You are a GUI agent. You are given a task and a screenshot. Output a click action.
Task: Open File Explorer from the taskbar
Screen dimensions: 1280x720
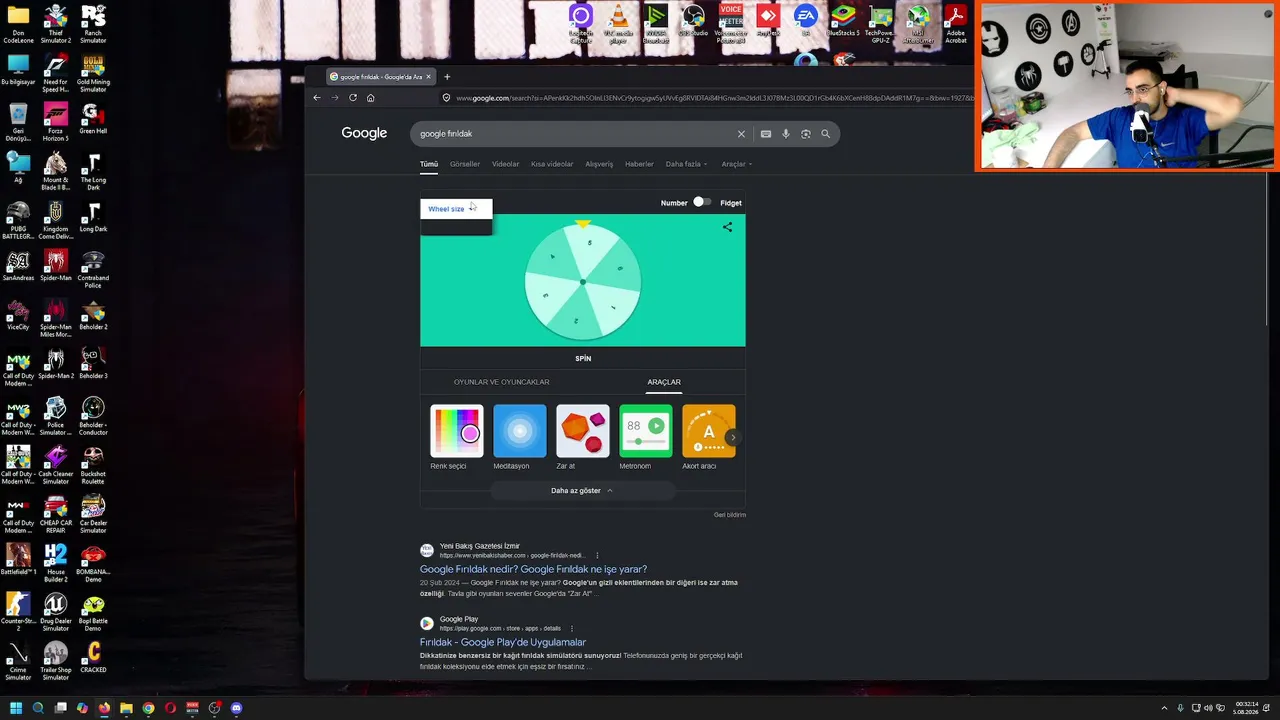coord(126,708)
